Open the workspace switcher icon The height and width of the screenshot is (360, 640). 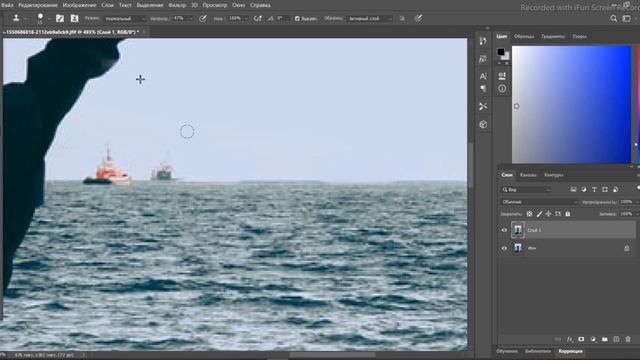pos(627,19)
